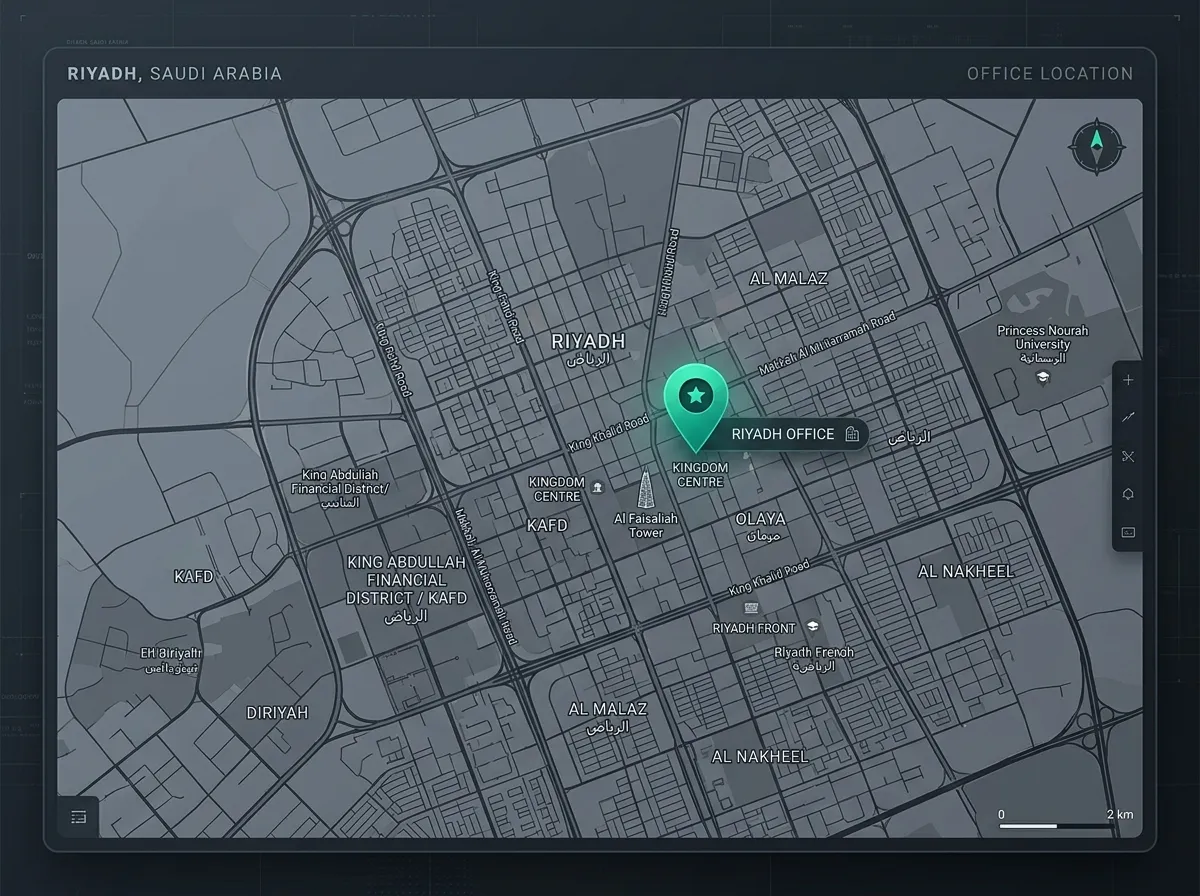Viewport: 1200px width, 896px height.
Task: Click the storefront icon above Riyadh Front
Action: 751,607
